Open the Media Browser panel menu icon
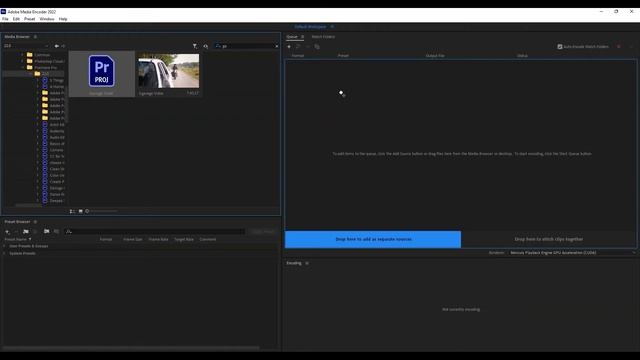The image size is (640, 360). tap(36, 37)
